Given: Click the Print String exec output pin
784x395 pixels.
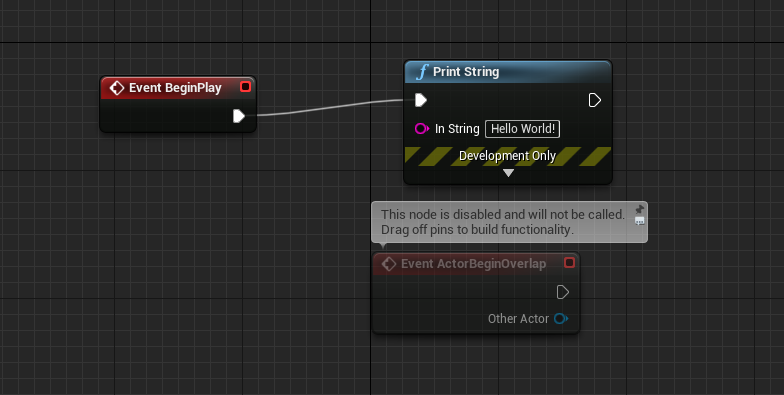Looking at the screenshot, I should tap(594, 100).
